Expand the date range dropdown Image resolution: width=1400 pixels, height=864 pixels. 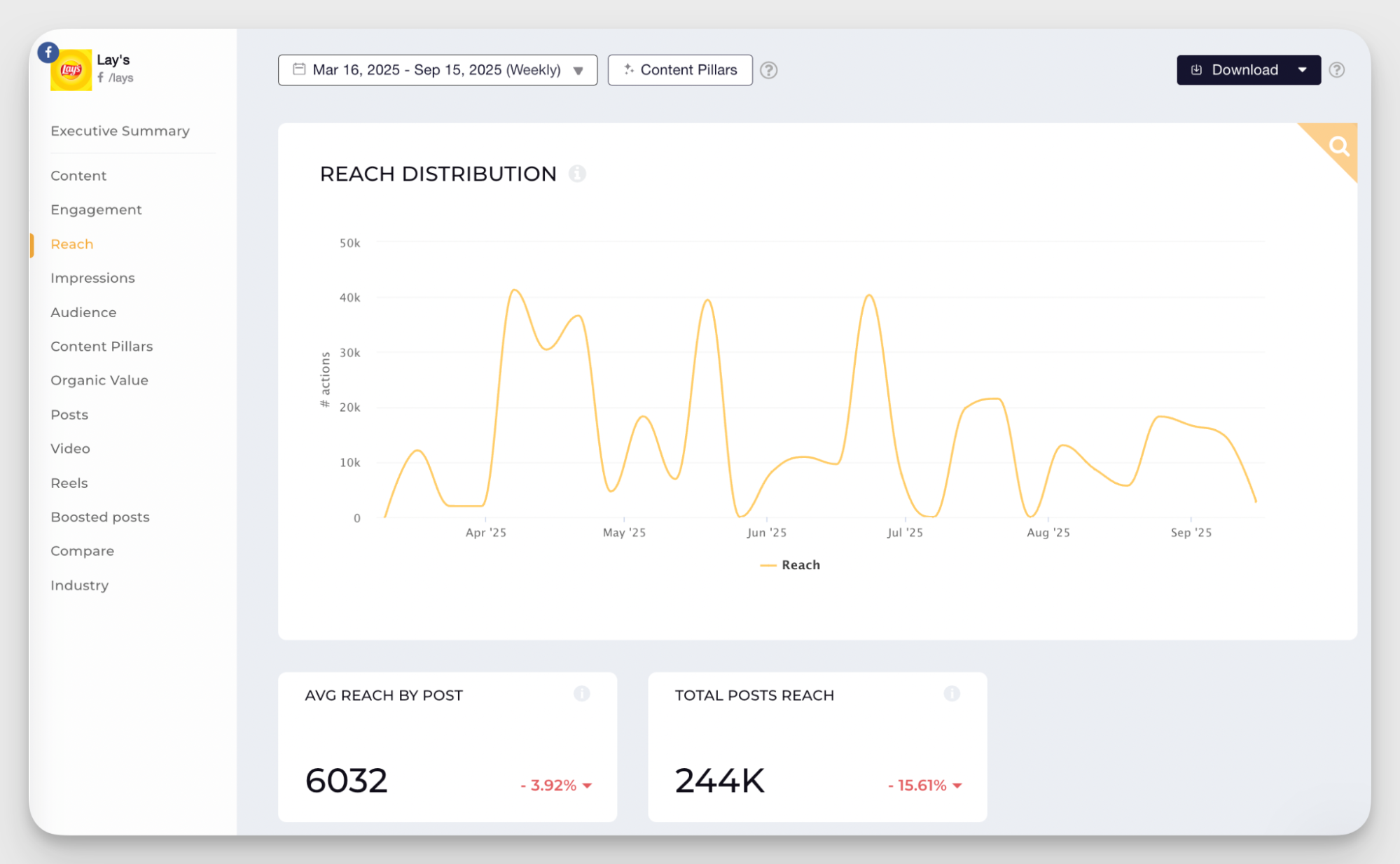tap(578, 70)
